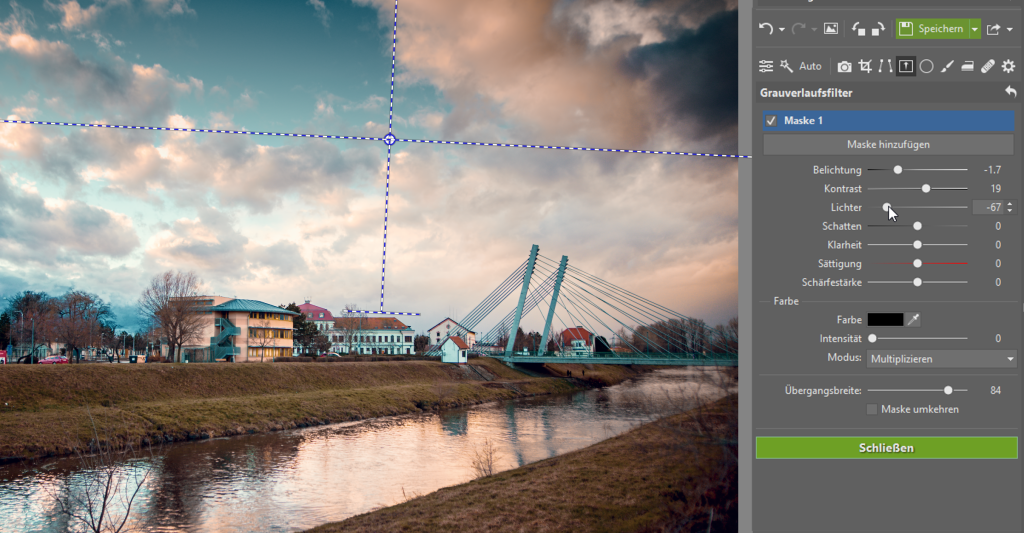
Task: Rotate the image left
Action: 859,30
